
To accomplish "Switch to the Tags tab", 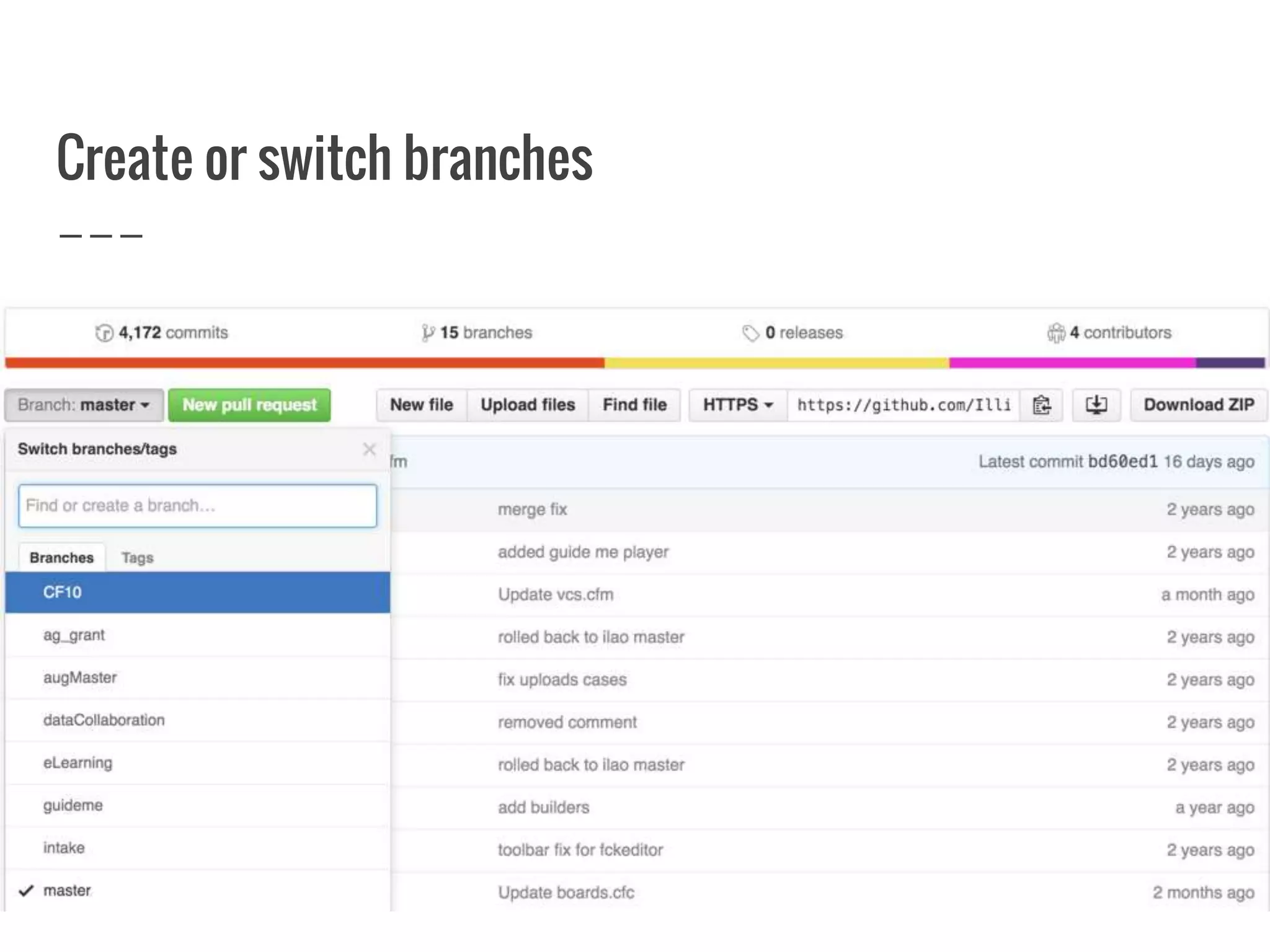I will coord(137,558).
